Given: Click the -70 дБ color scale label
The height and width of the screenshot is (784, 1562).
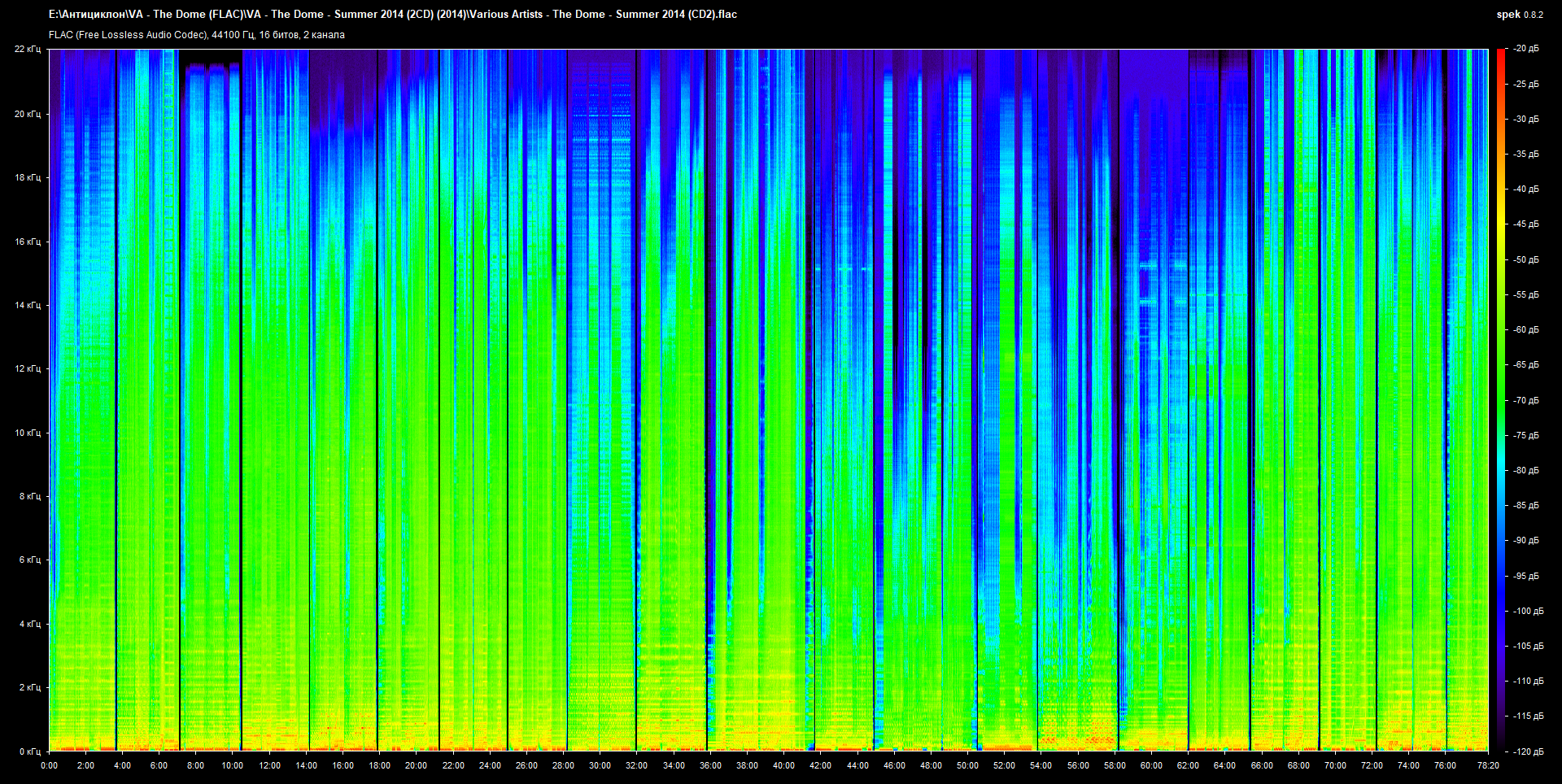Looking at the screenshot, I should click(1525, 400).
